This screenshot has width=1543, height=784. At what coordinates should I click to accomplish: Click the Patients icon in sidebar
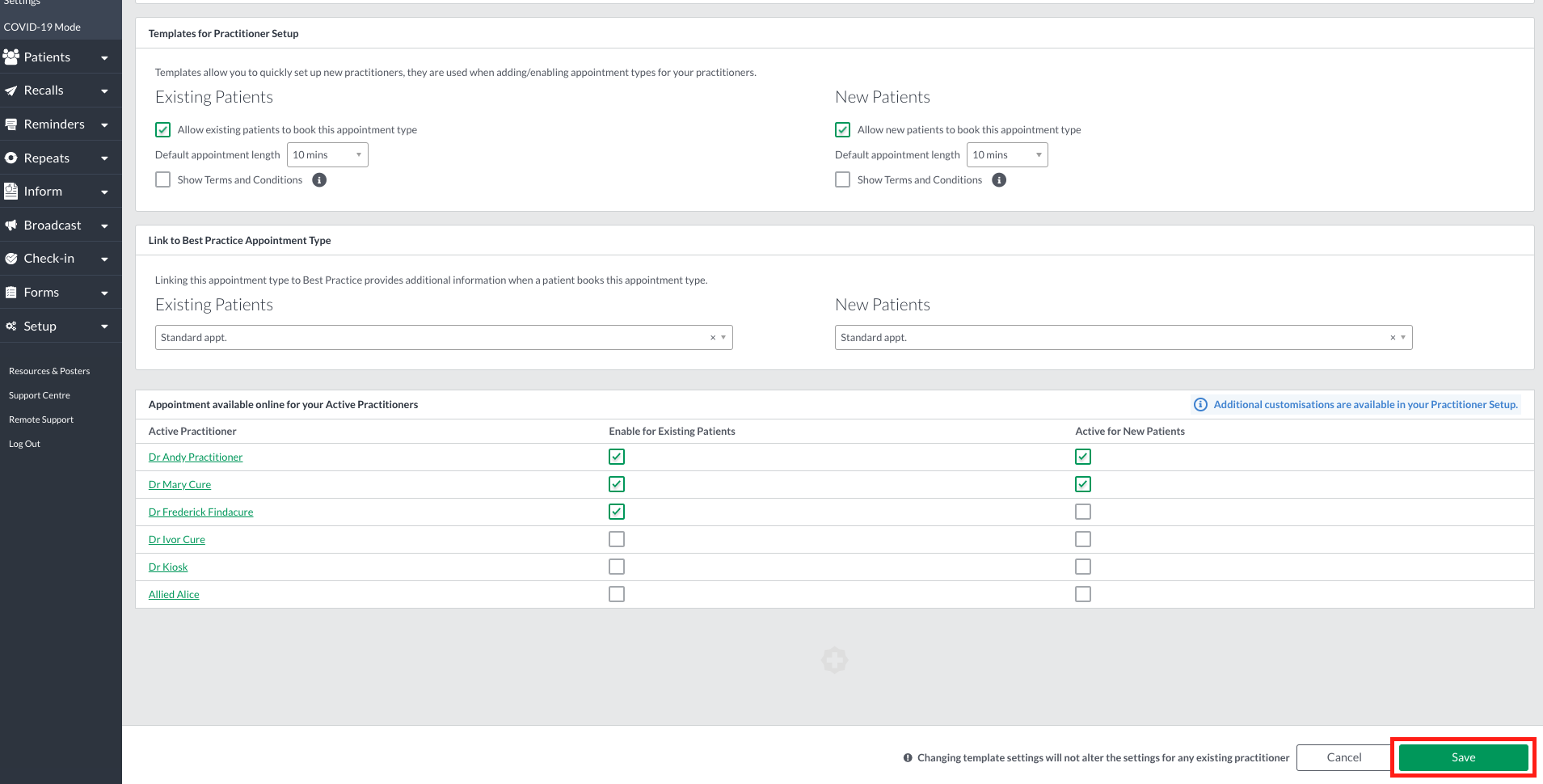click(11, 57)
